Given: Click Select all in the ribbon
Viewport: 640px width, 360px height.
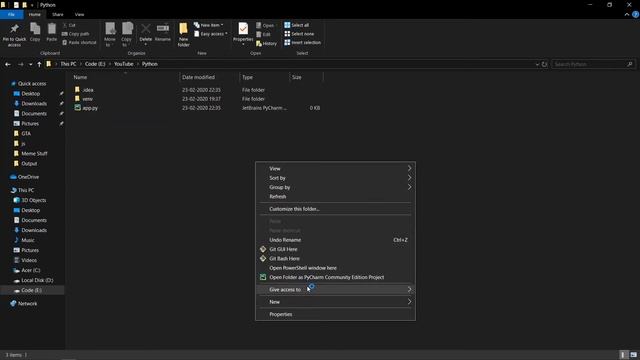Looking at the screenshot, I should click(296, 25).
